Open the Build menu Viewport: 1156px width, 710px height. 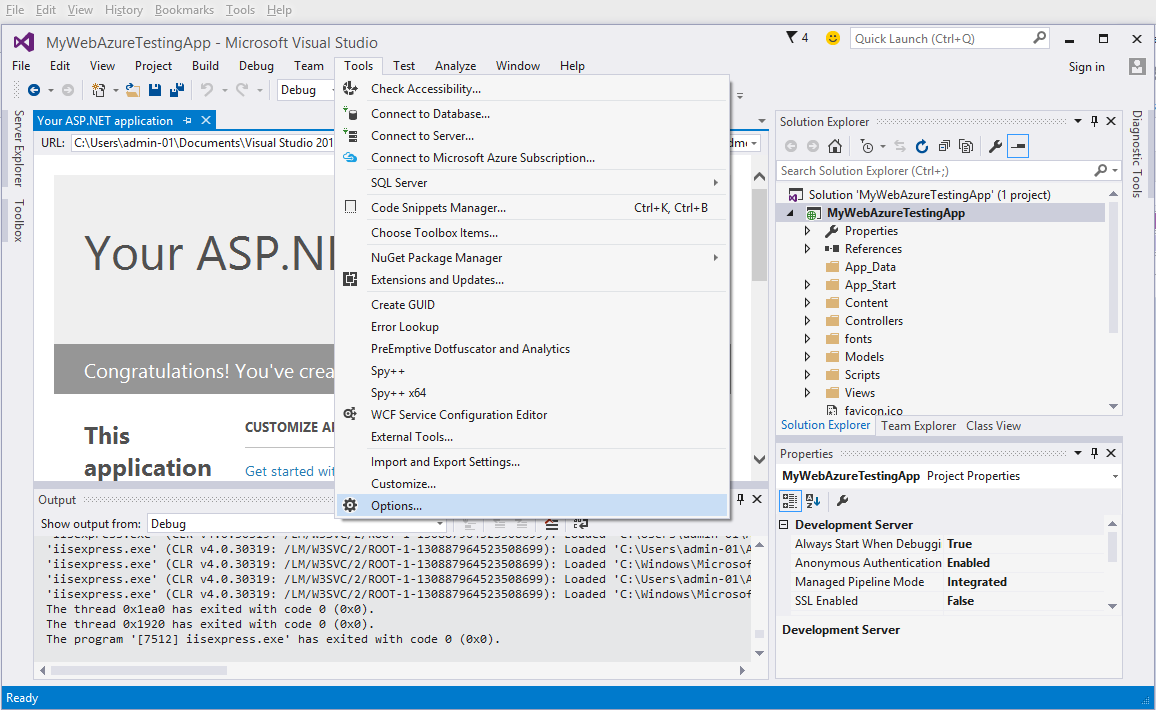point(205,66)
